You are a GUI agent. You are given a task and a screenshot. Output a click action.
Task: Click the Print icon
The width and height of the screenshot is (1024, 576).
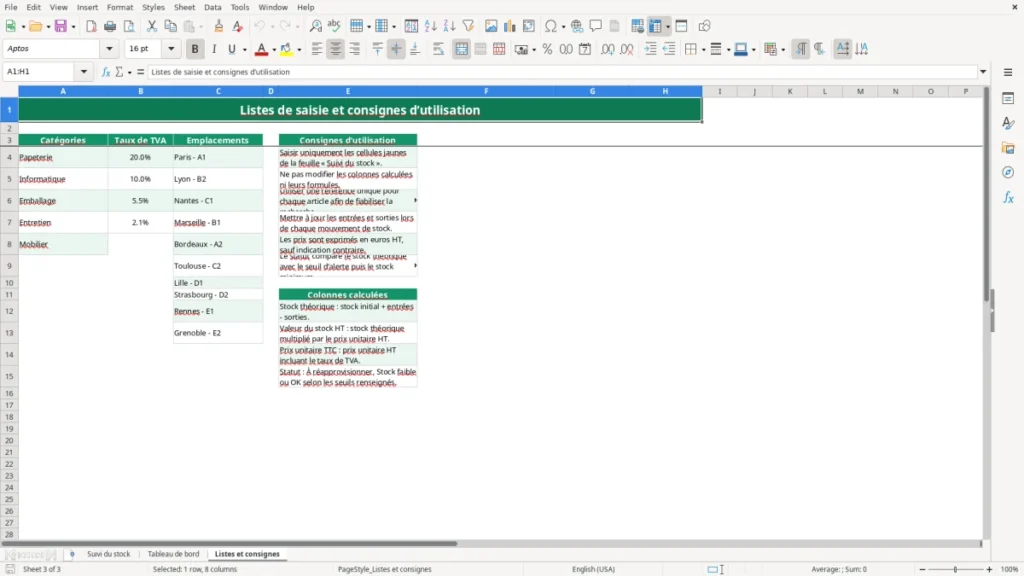pyautogui.click(x=110, y=26)
